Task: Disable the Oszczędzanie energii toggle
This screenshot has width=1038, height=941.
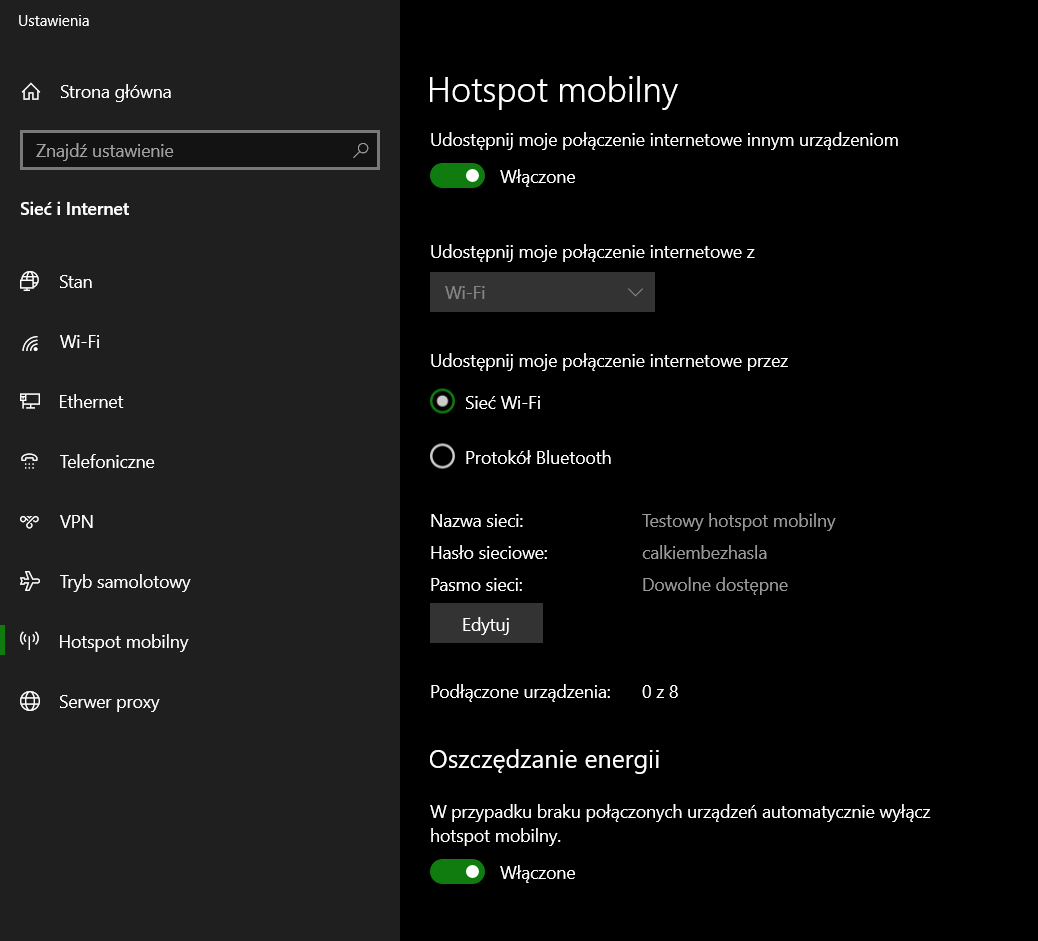Action: tap(457, 873)
